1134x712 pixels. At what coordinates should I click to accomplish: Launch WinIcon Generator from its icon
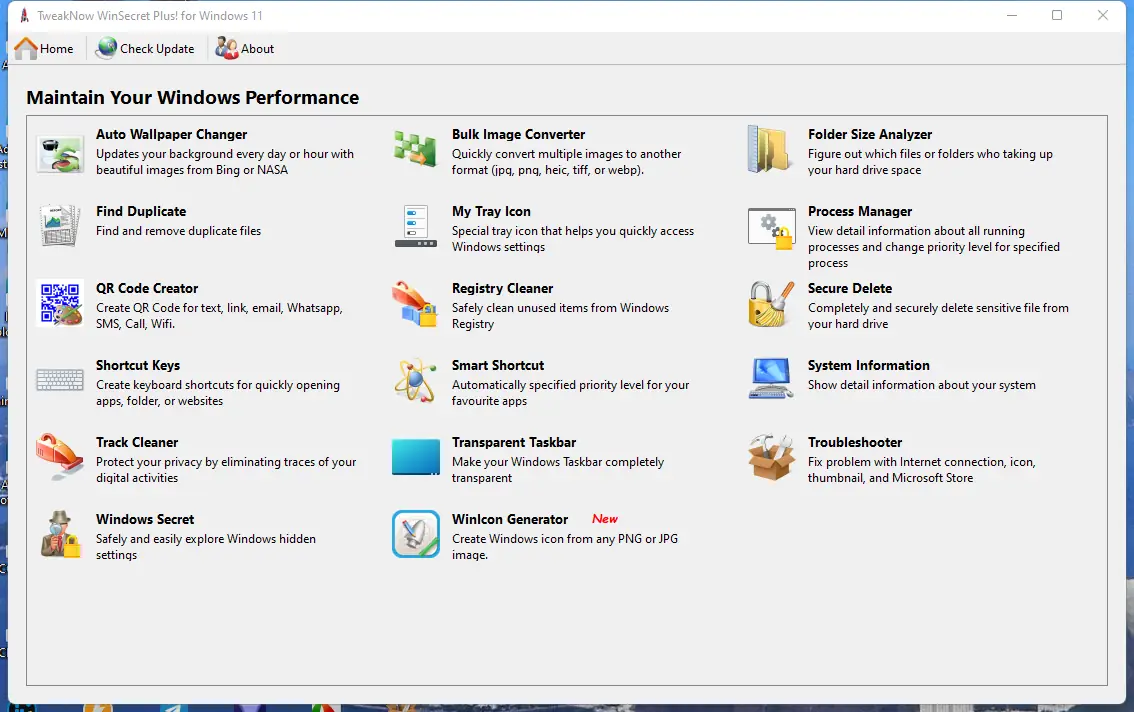click(x=415, y=534)
